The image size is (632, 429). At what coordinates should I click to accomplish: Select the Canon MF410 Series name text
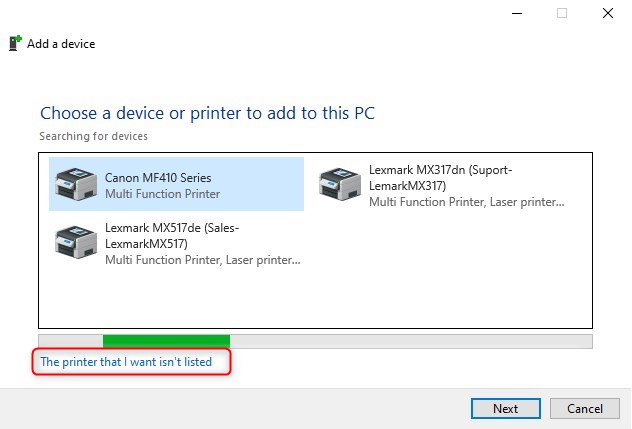[x=158, y=178]
